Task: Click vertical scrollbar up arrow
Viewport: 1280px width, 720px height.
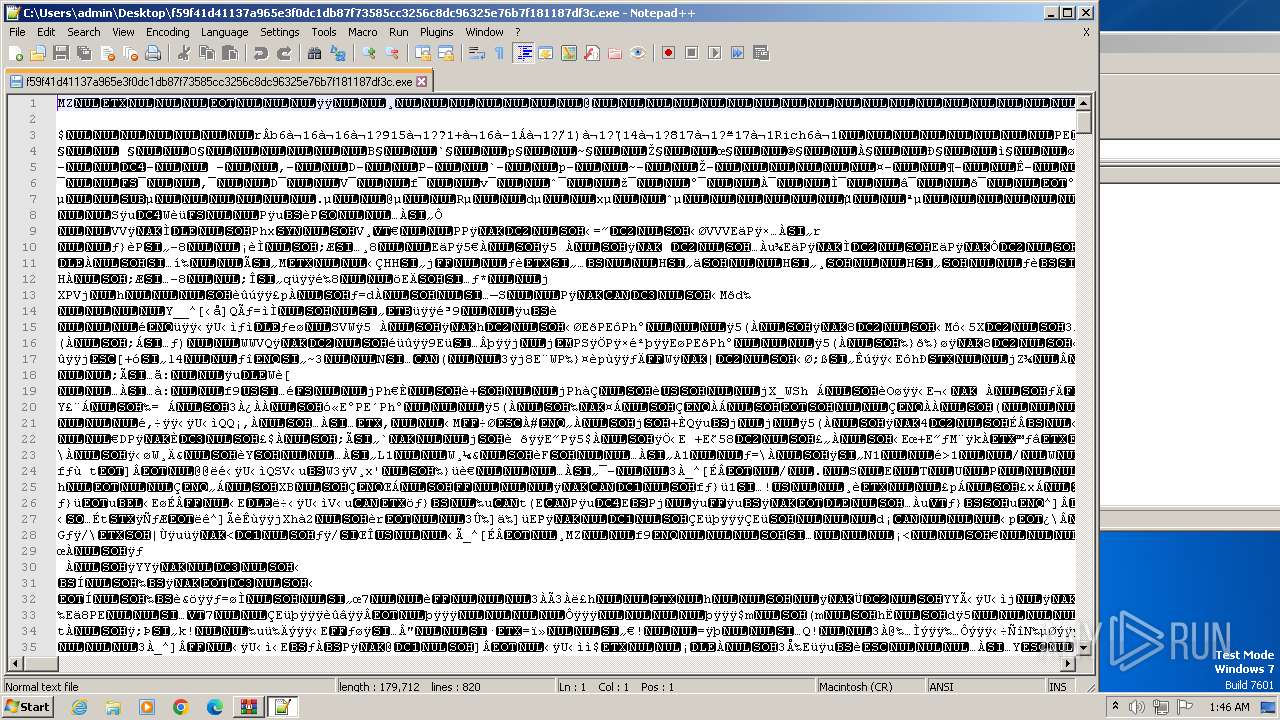Action: point(1084,103)
